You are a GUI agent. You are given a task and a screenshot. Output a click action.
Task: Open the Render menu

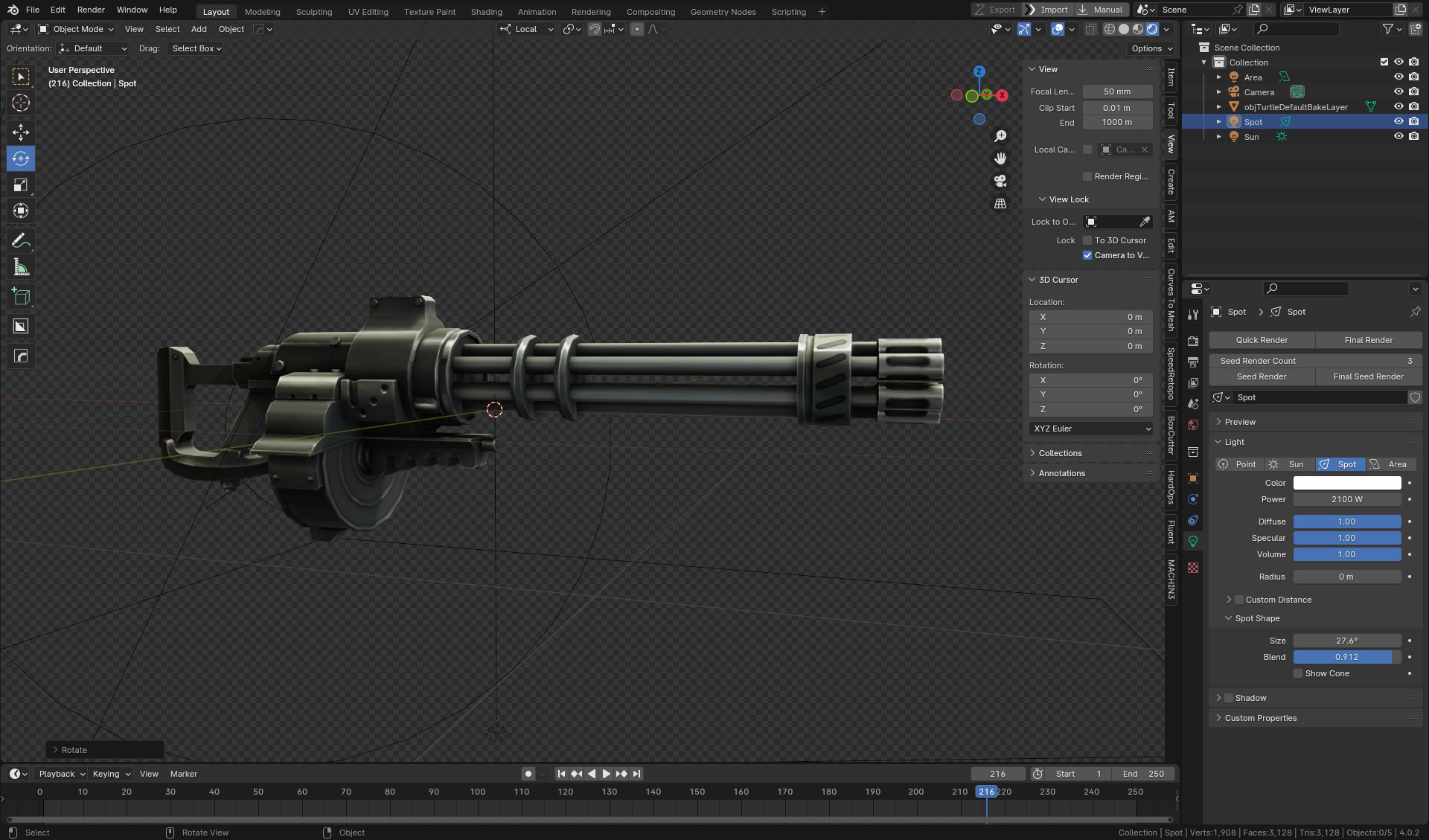[x=91, y=10]
